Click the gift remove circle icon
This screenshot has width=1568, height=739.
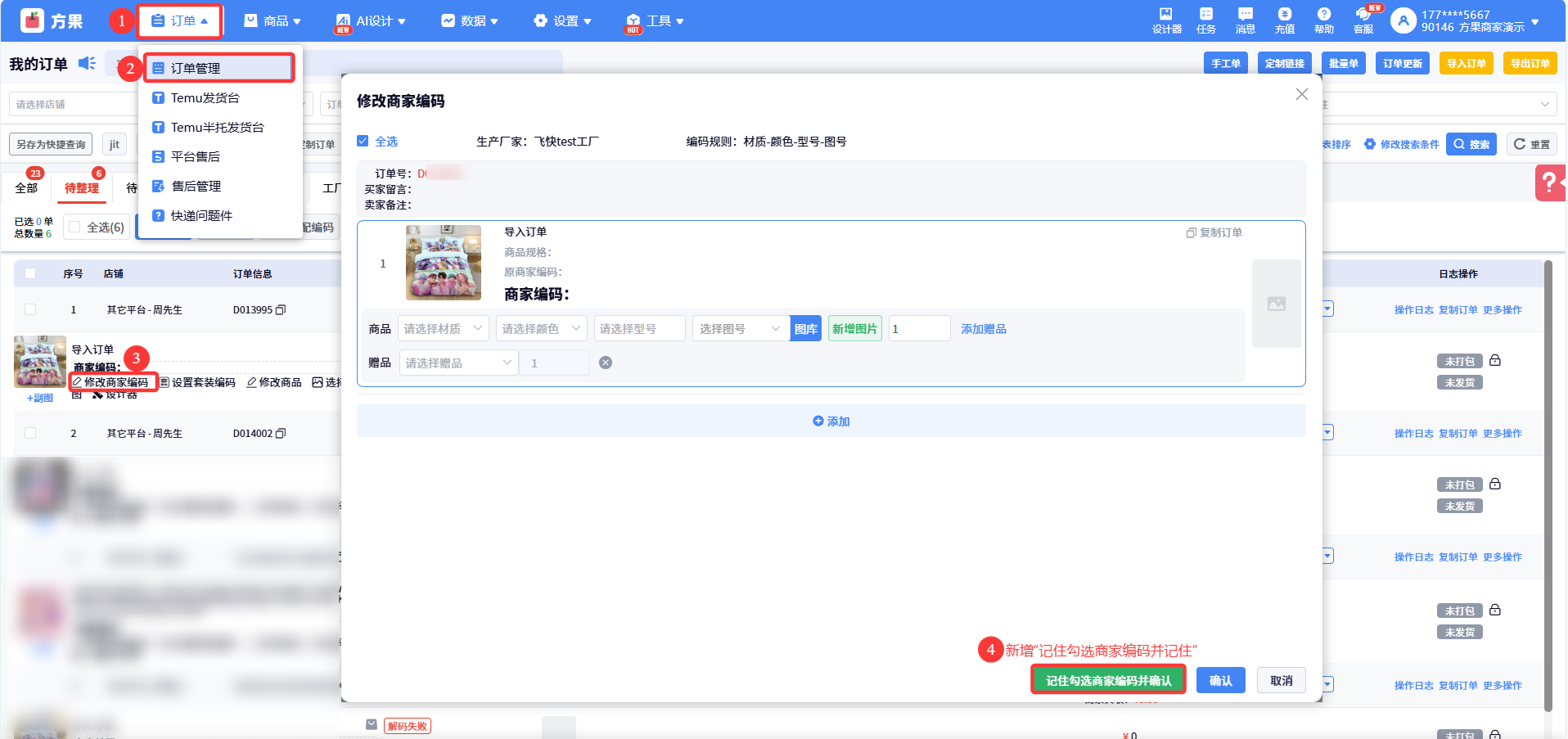(x=606, y=363)
